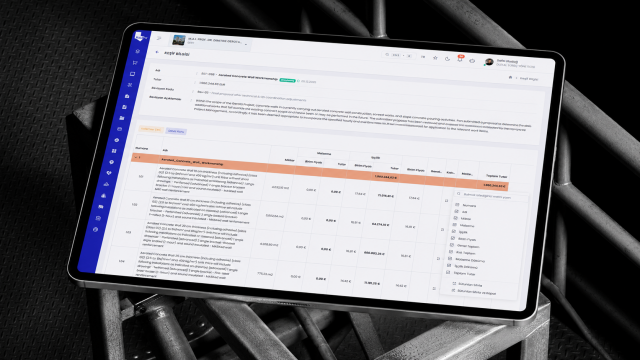Open the project selector dropdown at top

[211, 42]
